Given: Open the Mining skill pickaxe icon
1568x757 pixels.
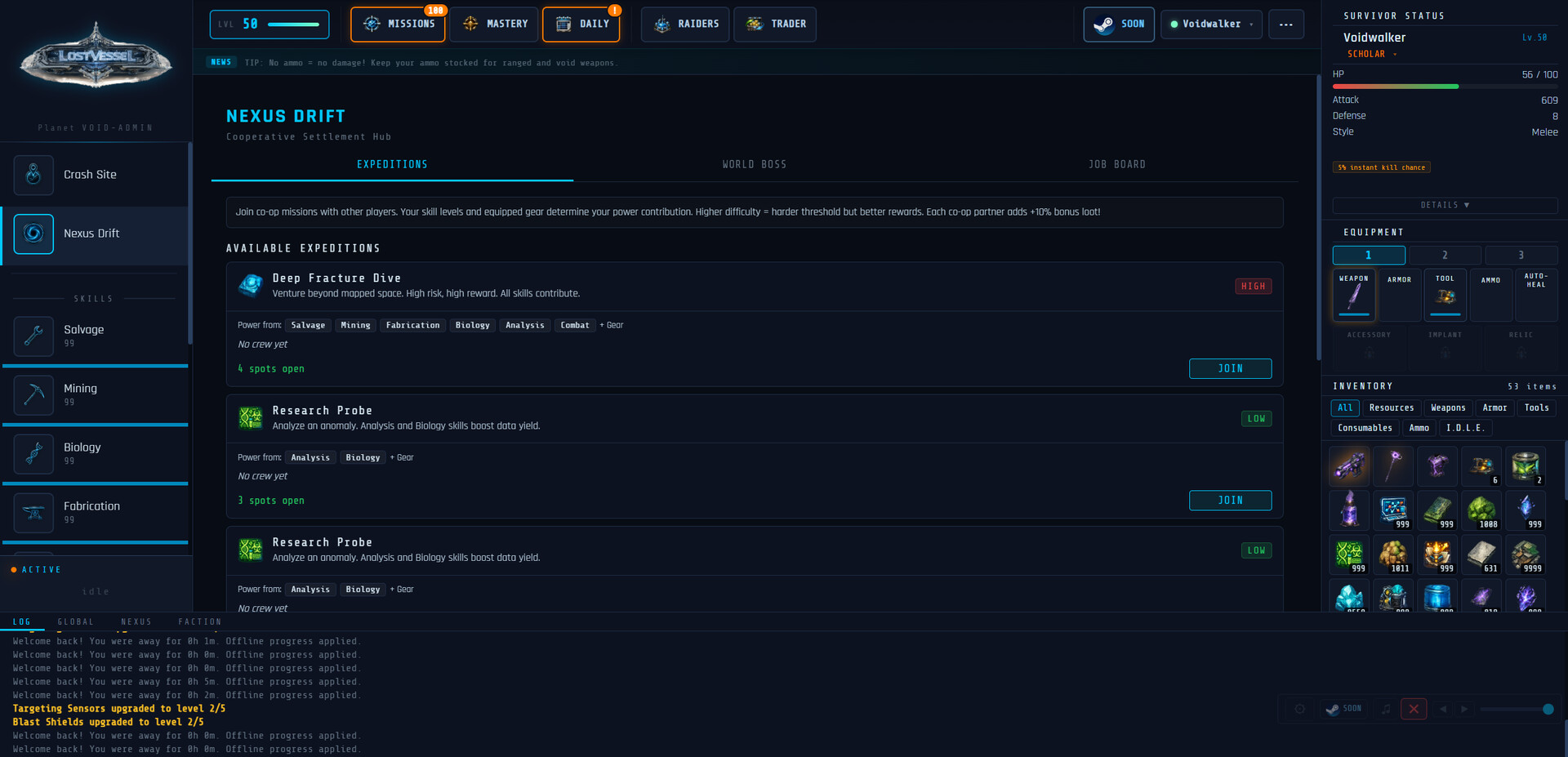Looking at the screenshot, I should pos(33,395).
